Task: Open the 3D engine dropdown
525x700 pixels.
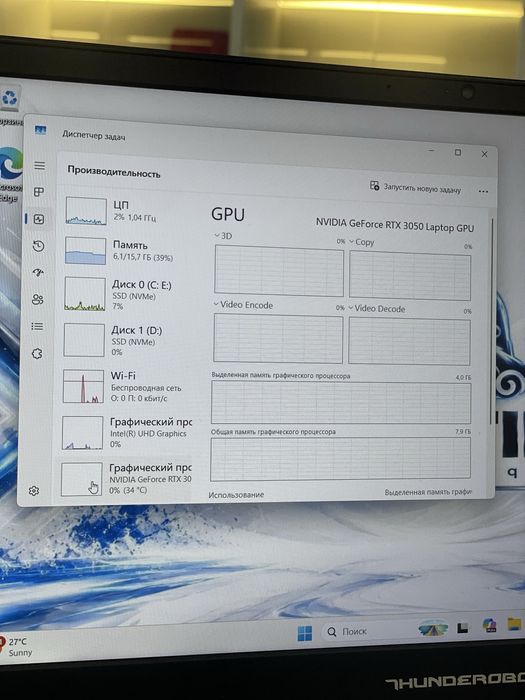Action: (223, 236)
